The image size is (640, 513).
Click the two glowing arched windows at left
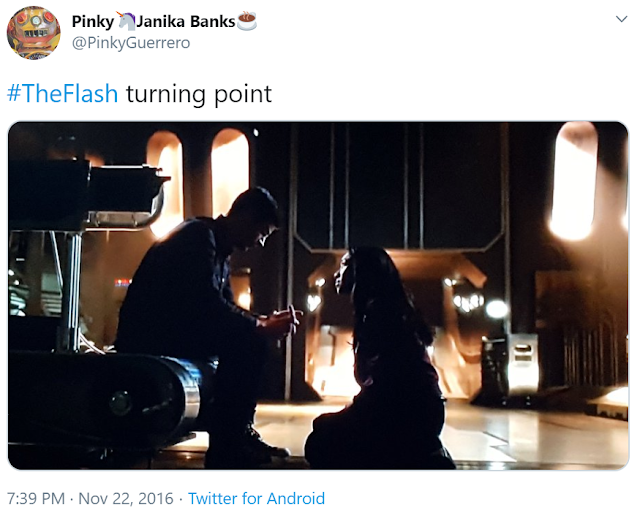pos(198,180)
